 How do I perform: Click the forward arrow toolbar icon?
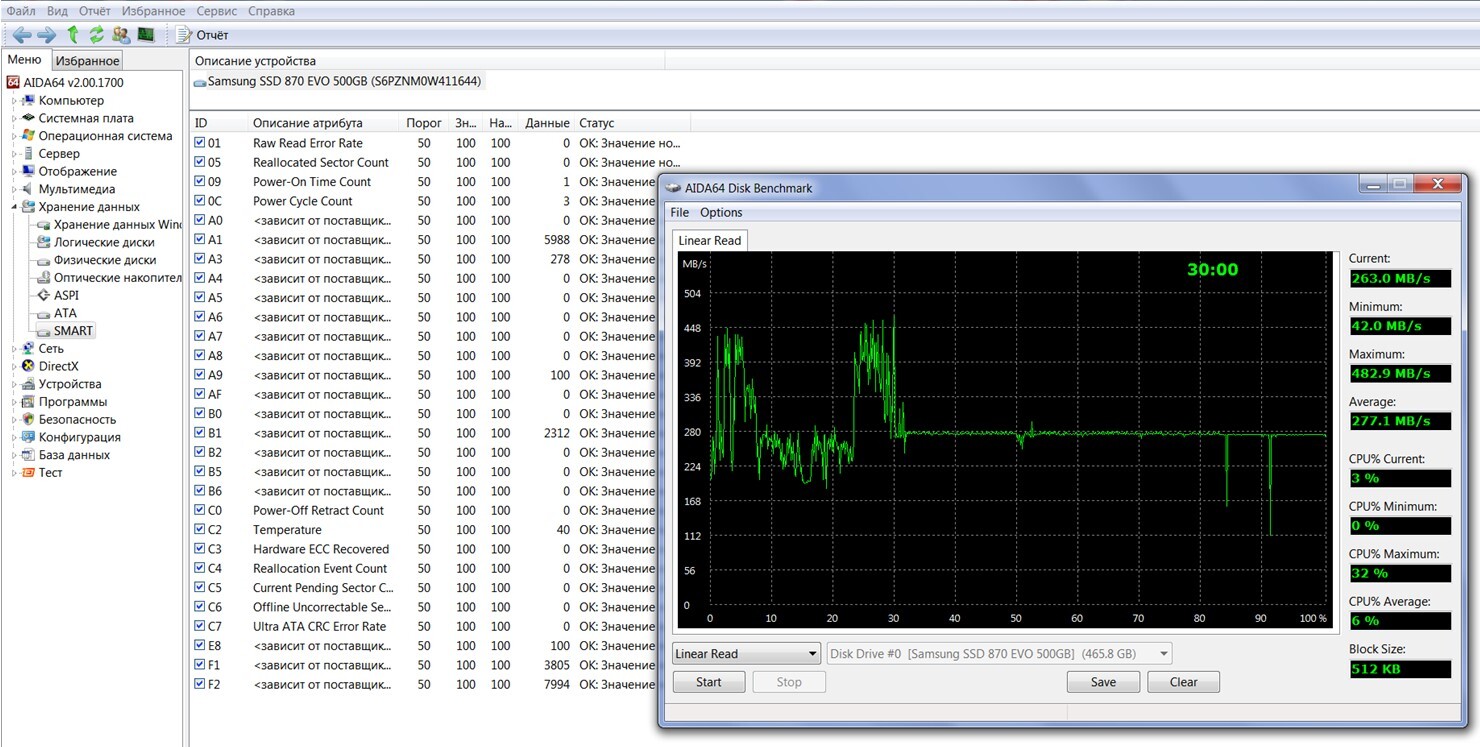(x=46, y=35)
